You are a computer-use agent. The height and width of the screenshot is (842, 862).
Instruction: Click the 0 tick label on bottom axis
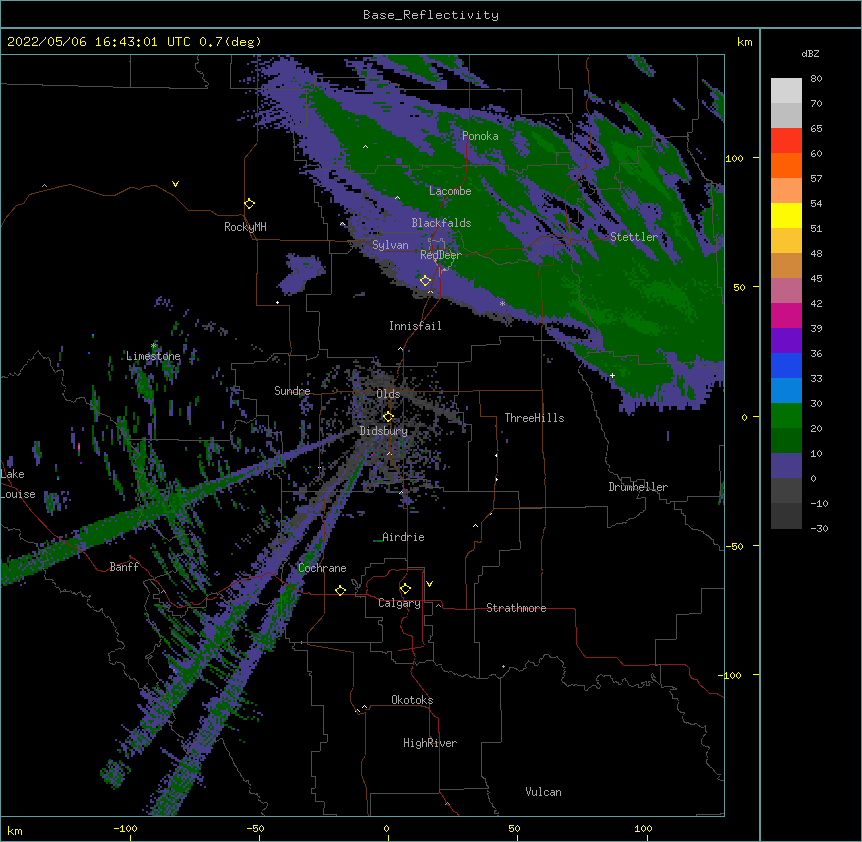386,829
